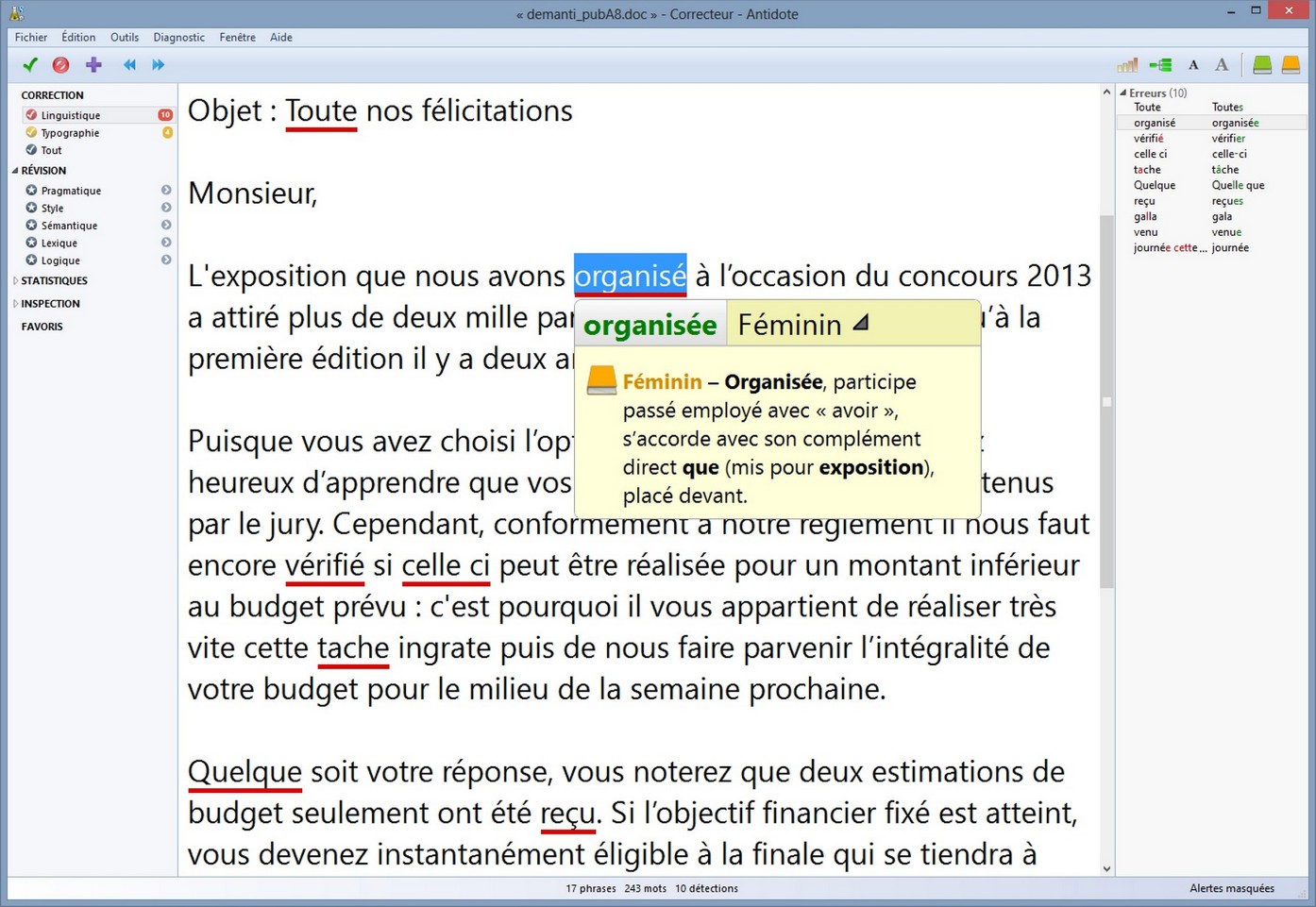Select the 'venu → venue' error row

[x=1212, y=232]
